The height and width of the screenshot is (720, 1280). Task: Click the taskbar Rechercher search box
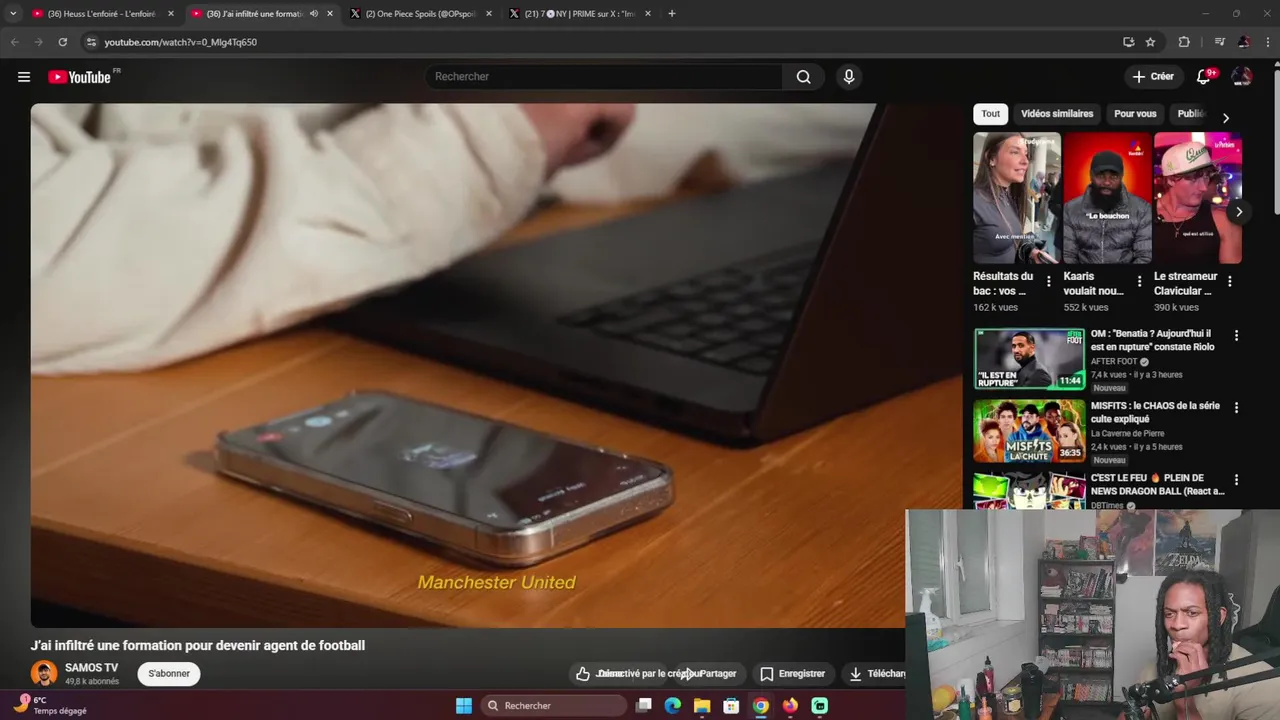(x=554, y=706)
